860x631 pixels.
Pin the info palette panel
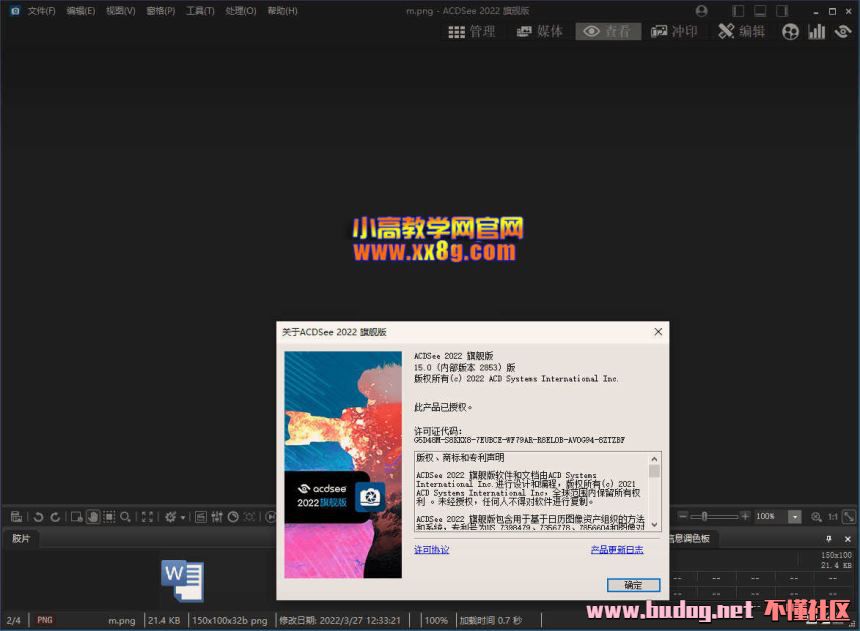pos(829,539)
